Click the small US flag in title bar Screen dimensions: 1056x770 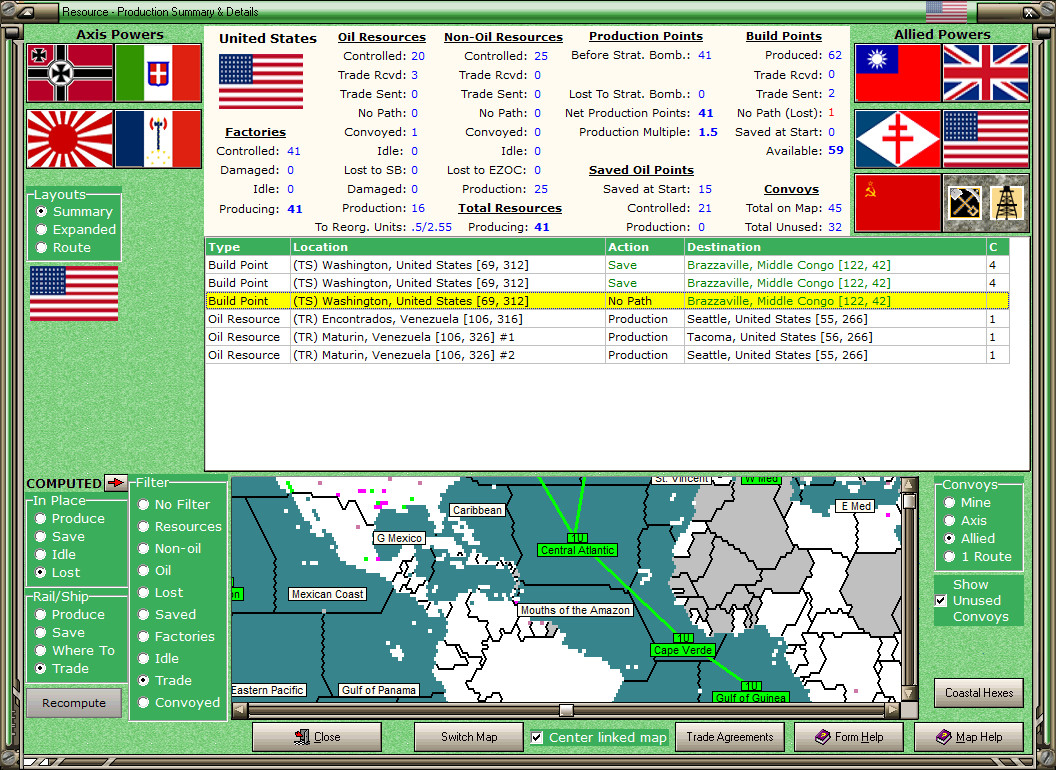[x=946, y=11]
